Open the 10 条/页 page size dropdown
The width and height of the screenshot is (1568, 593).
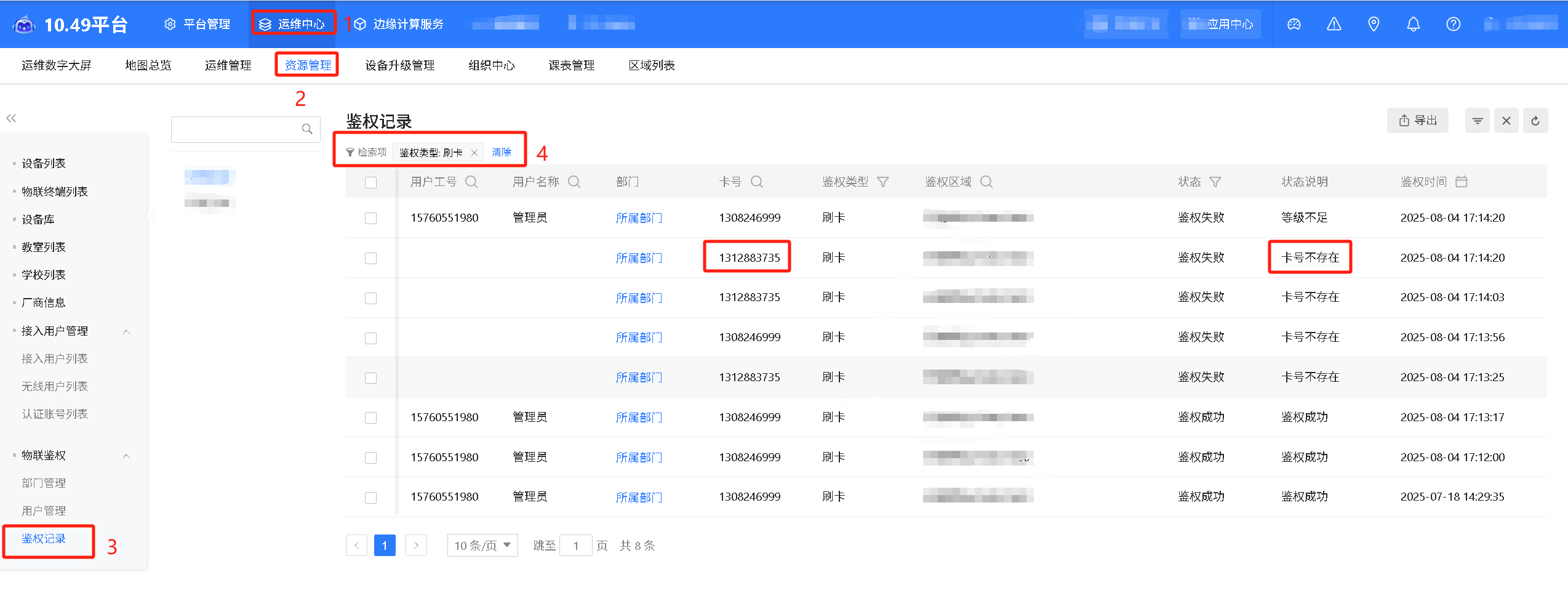pyautogui.click(x=482, y=546)
